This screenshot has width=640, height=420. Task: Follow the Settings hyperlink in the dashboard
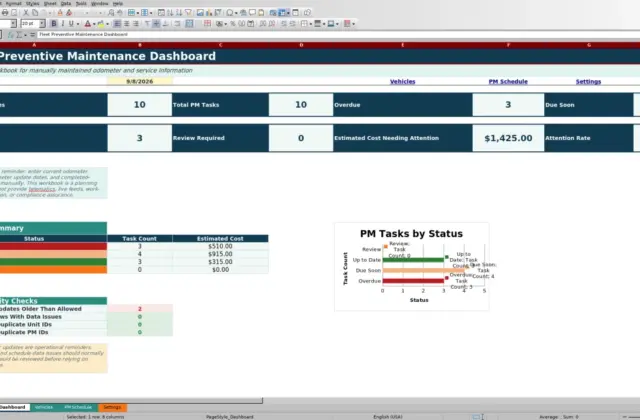[588, 82]
